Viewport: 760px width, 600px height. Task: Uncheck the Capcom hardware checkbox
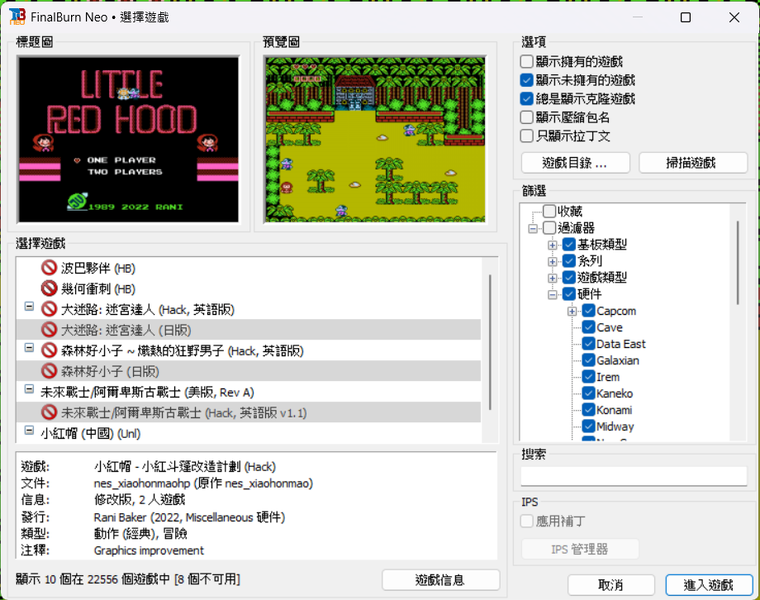point(588,311)
